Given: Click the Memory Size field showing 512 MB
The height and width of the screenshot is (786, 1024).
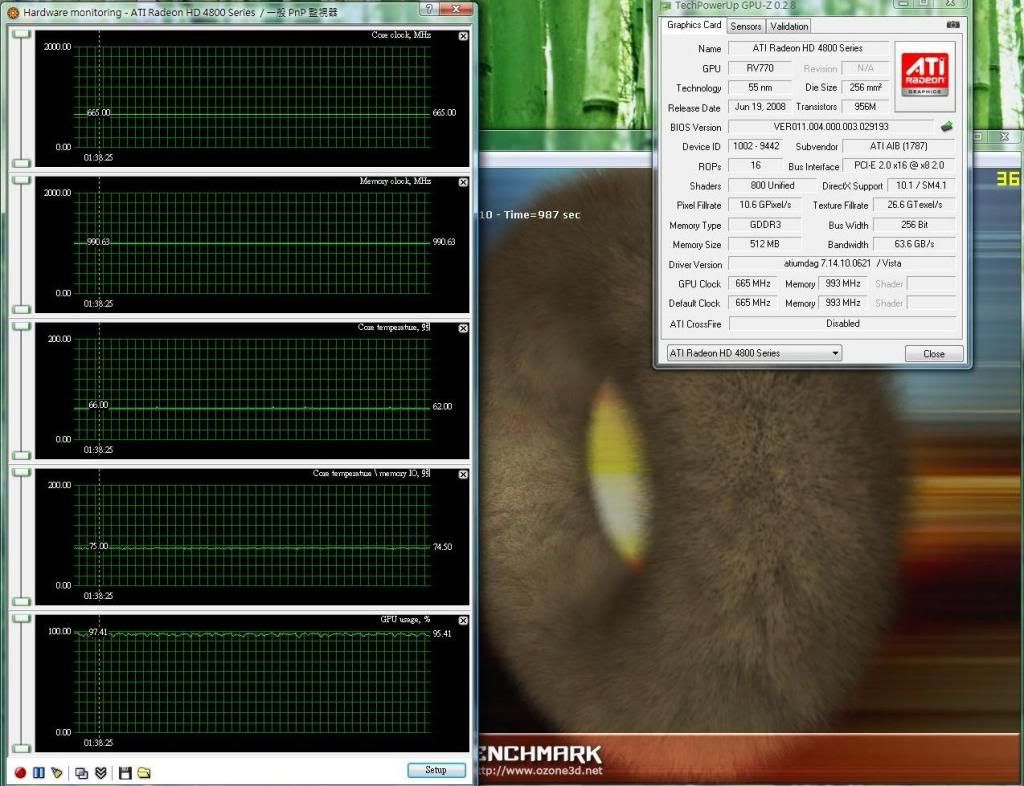Looking at the screenshot, I should click(x=765, y=244).
